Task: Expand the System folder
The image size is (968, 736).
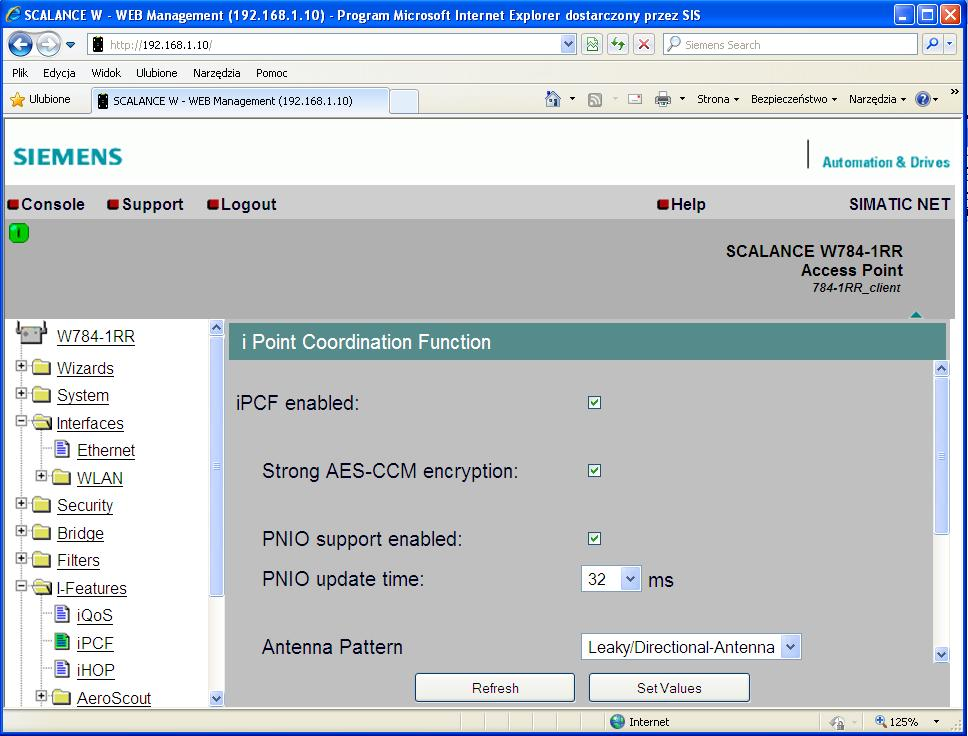Action: click(x=21, y=393)
